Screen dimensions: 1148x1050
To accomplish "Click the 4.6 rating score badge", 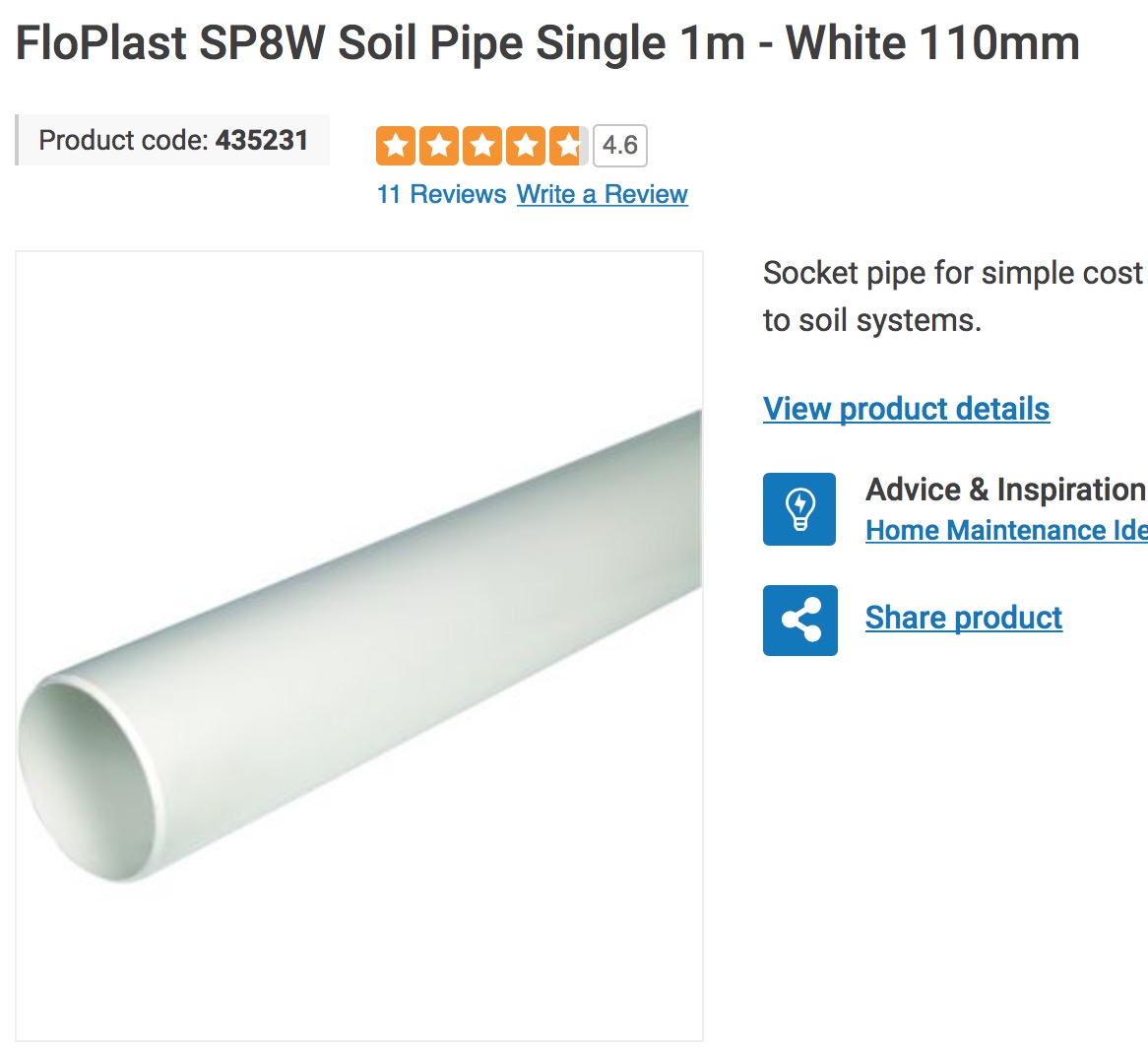I will coord(620,146).
